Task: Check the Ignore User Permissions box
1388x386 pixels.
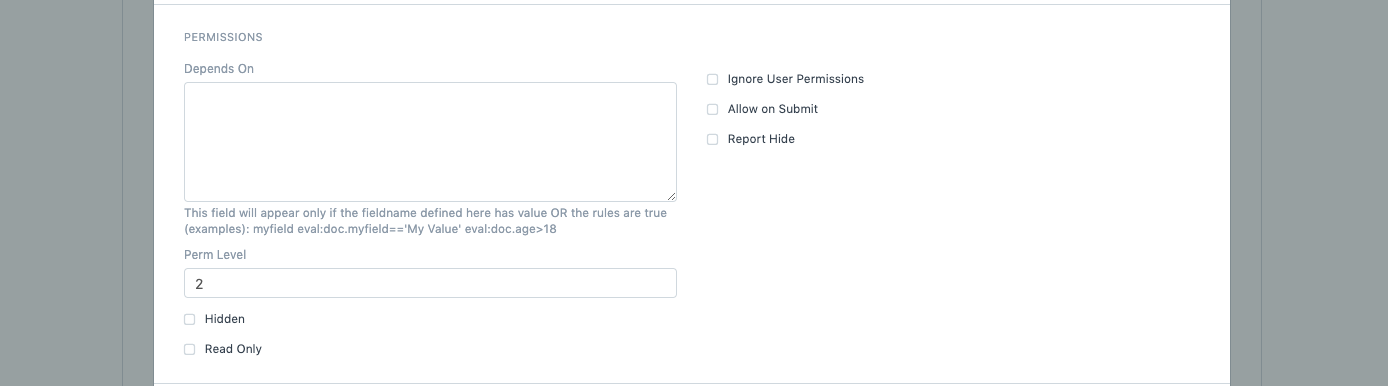Action: click(x=713, y=79)
